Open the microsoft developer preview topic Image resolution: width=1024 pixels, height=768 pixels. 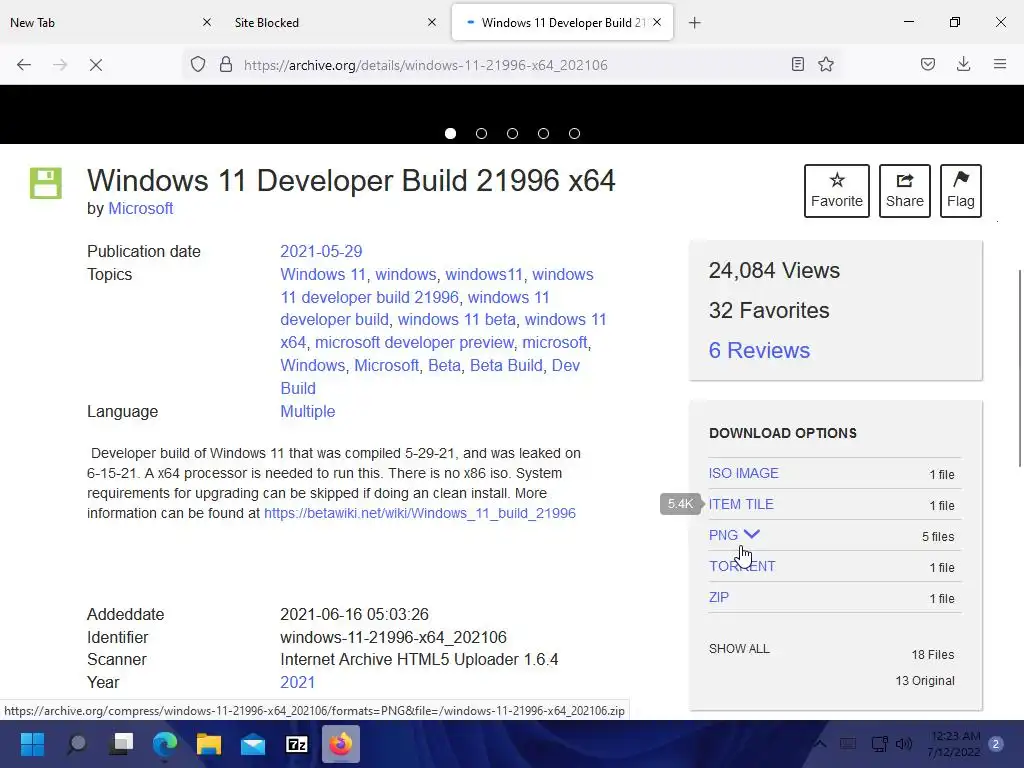[x=414, y=342]
